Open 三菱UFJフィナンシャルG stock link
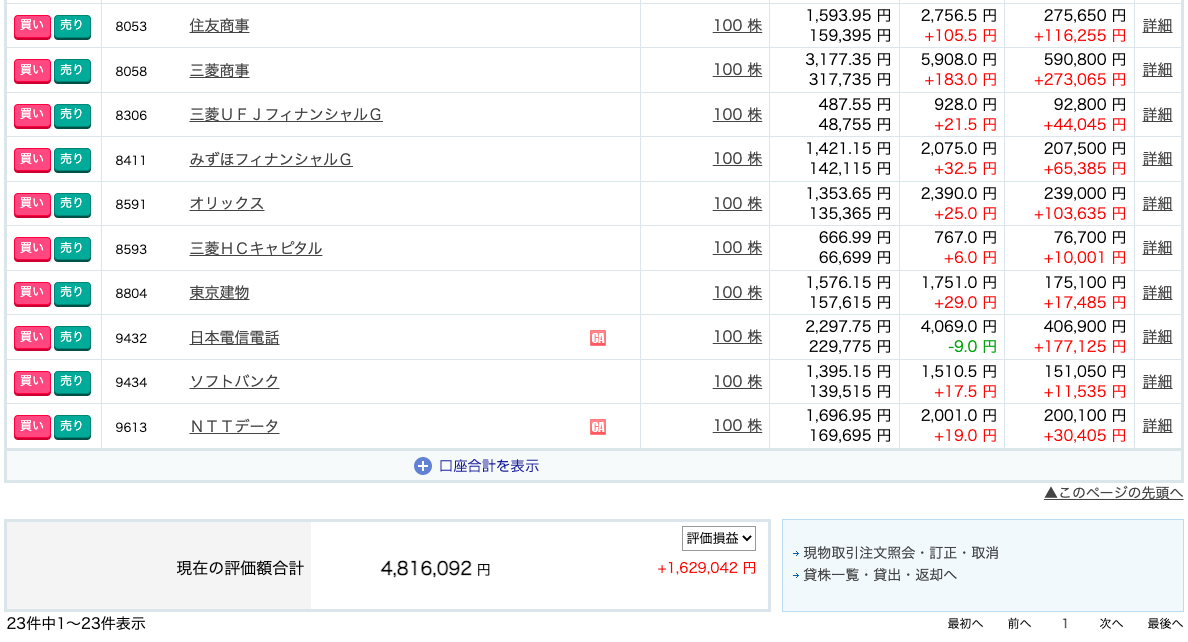 coord(286,114)
